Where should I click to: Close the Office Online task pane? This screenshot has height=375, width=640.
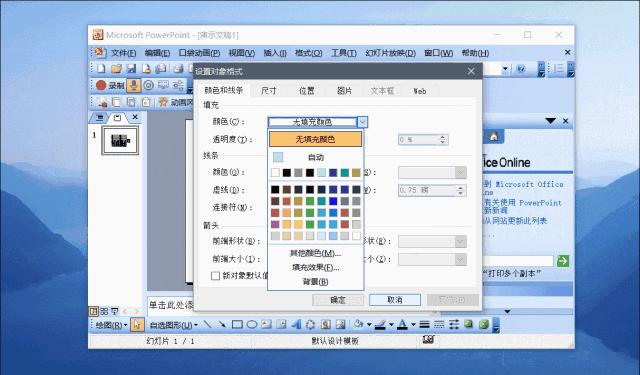point(566,121)
